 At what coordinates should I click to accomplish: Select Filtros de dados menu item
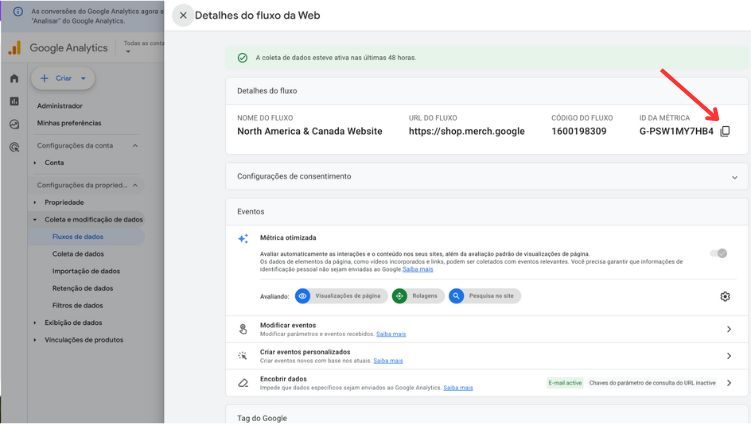click(78, 306)
